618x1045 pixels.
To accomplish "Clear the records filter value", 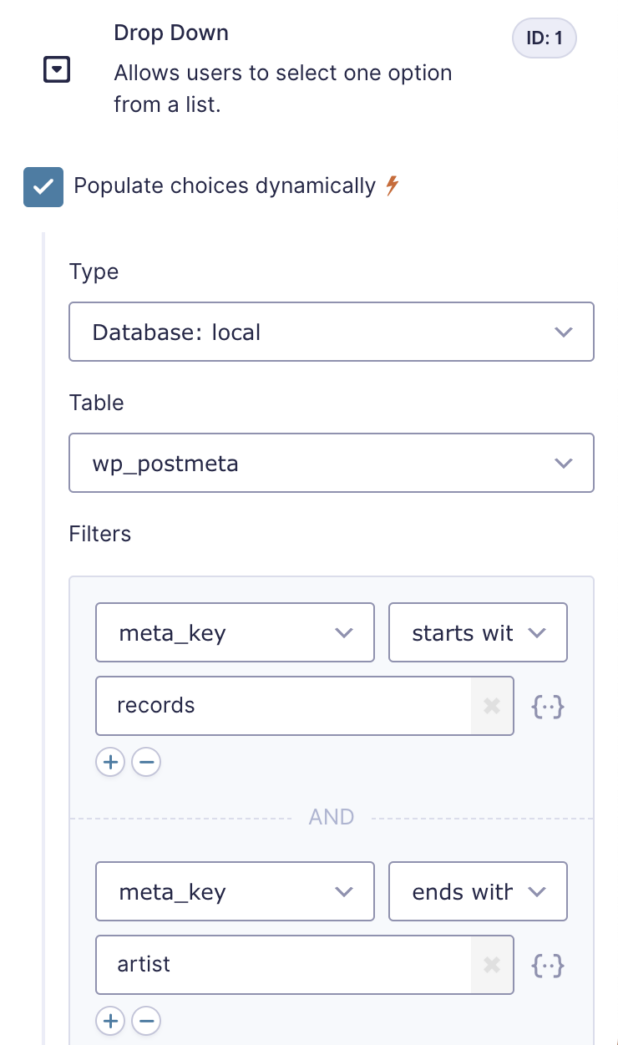I will 491,706.
